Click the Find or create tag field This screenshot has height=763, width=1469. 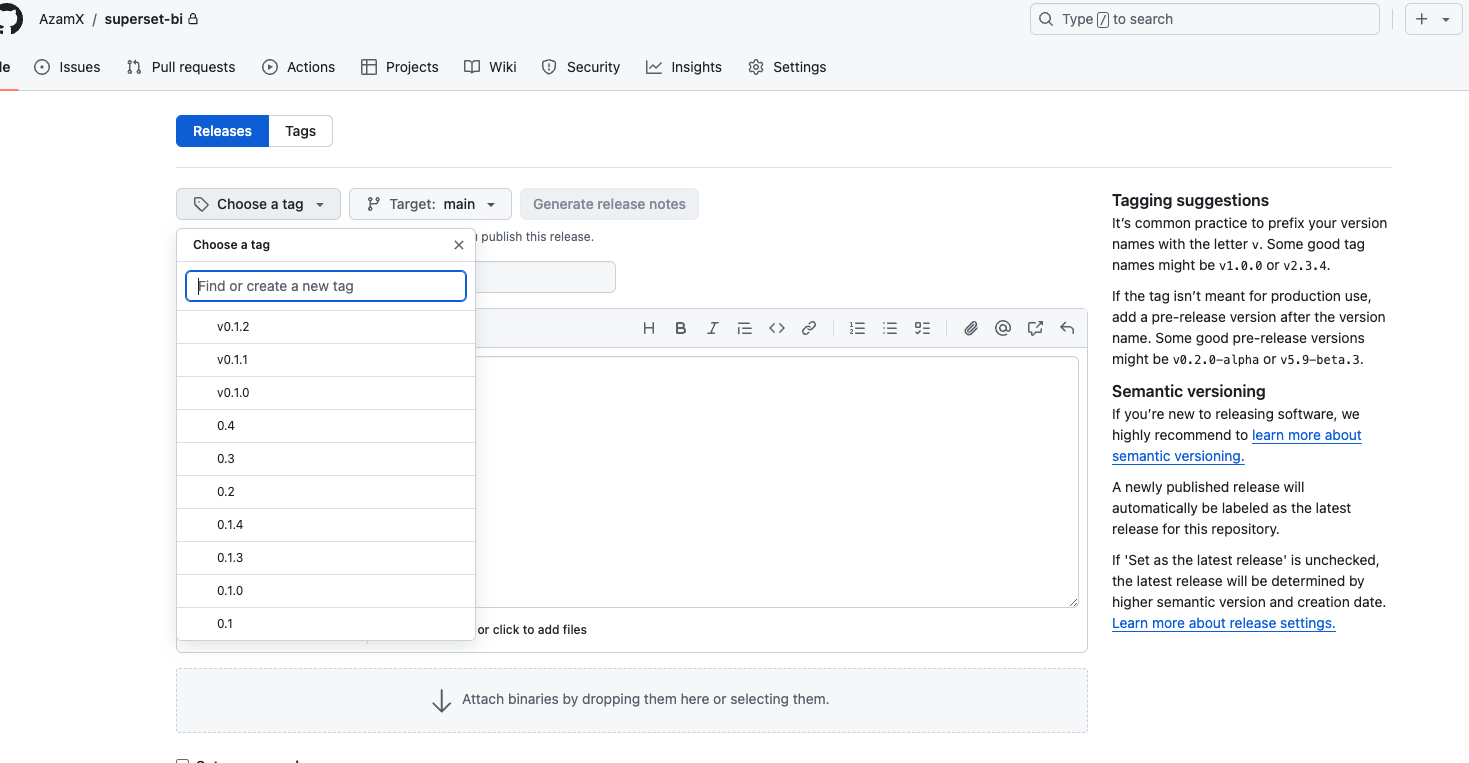click(x=326, y=286)
